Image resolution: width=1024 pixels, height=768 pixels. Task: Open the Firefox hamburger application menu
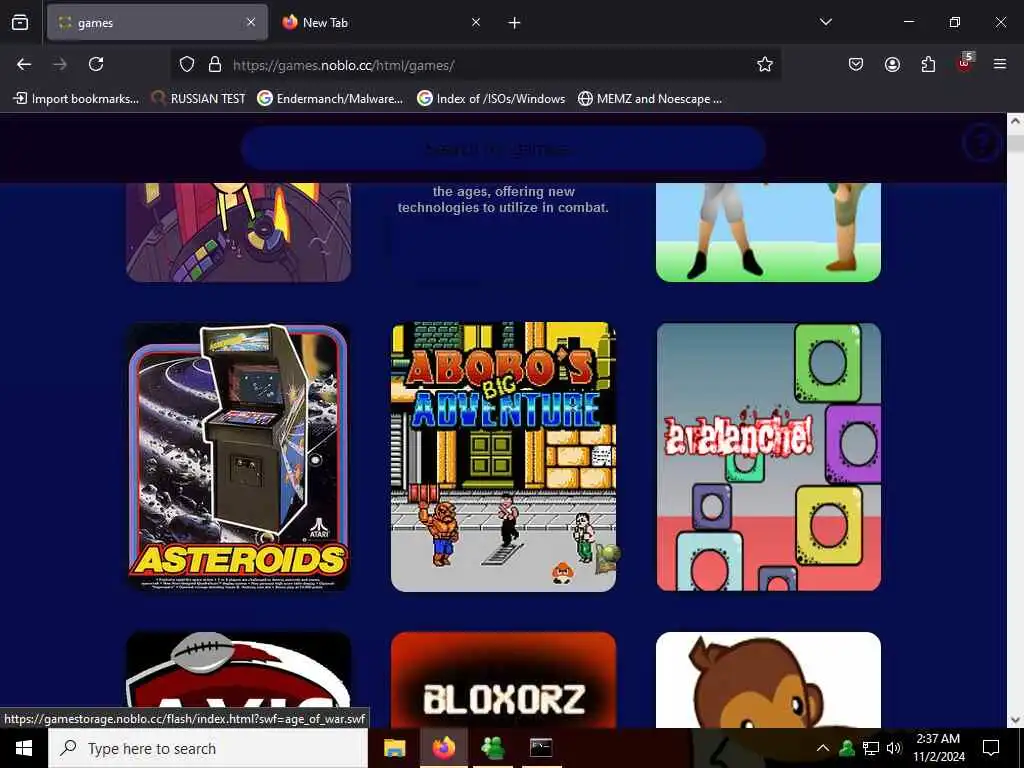click(1000, 64)
